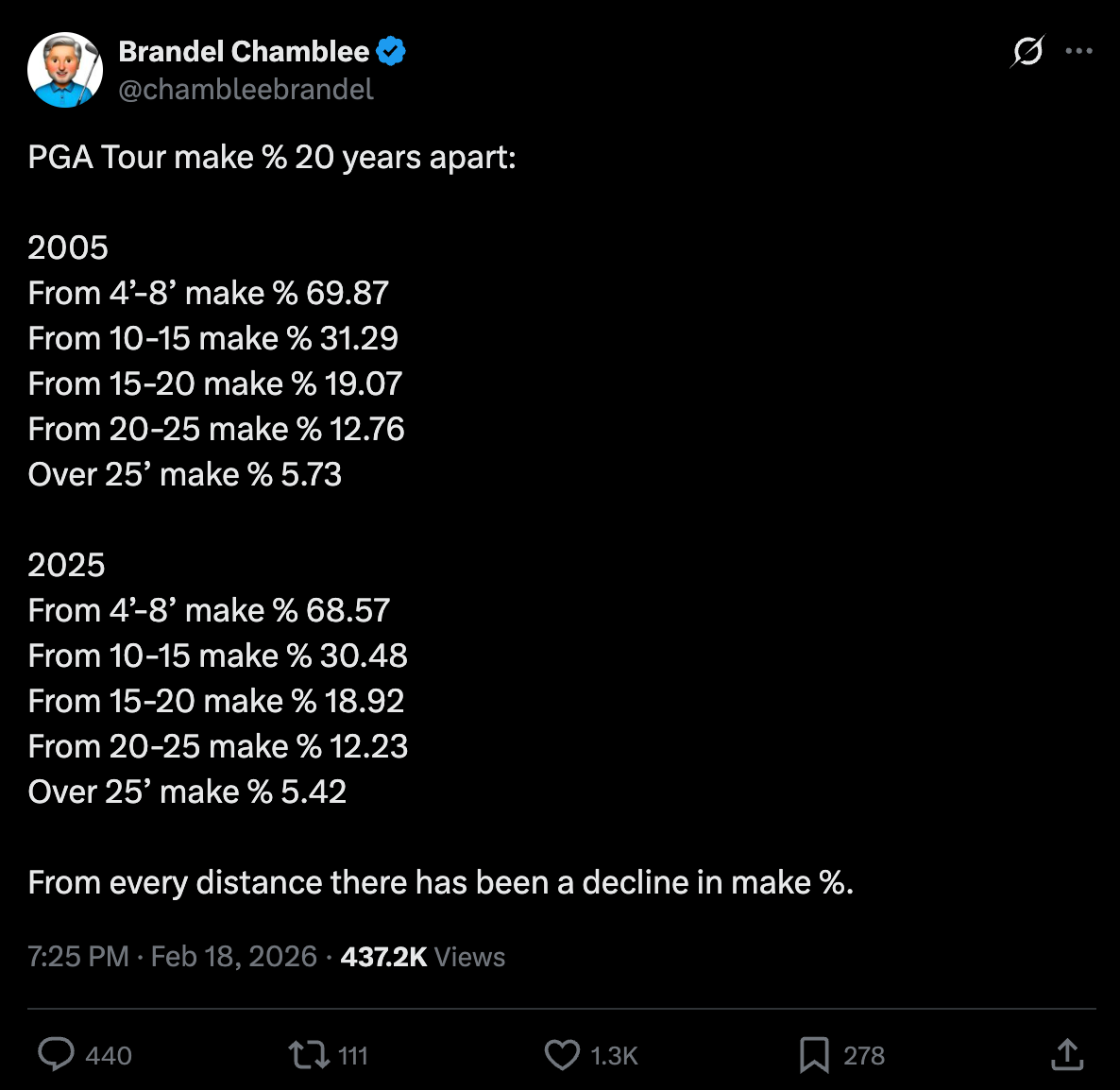
Task: Open Brandel Chamblee's profile avatar
Action: 65,70
